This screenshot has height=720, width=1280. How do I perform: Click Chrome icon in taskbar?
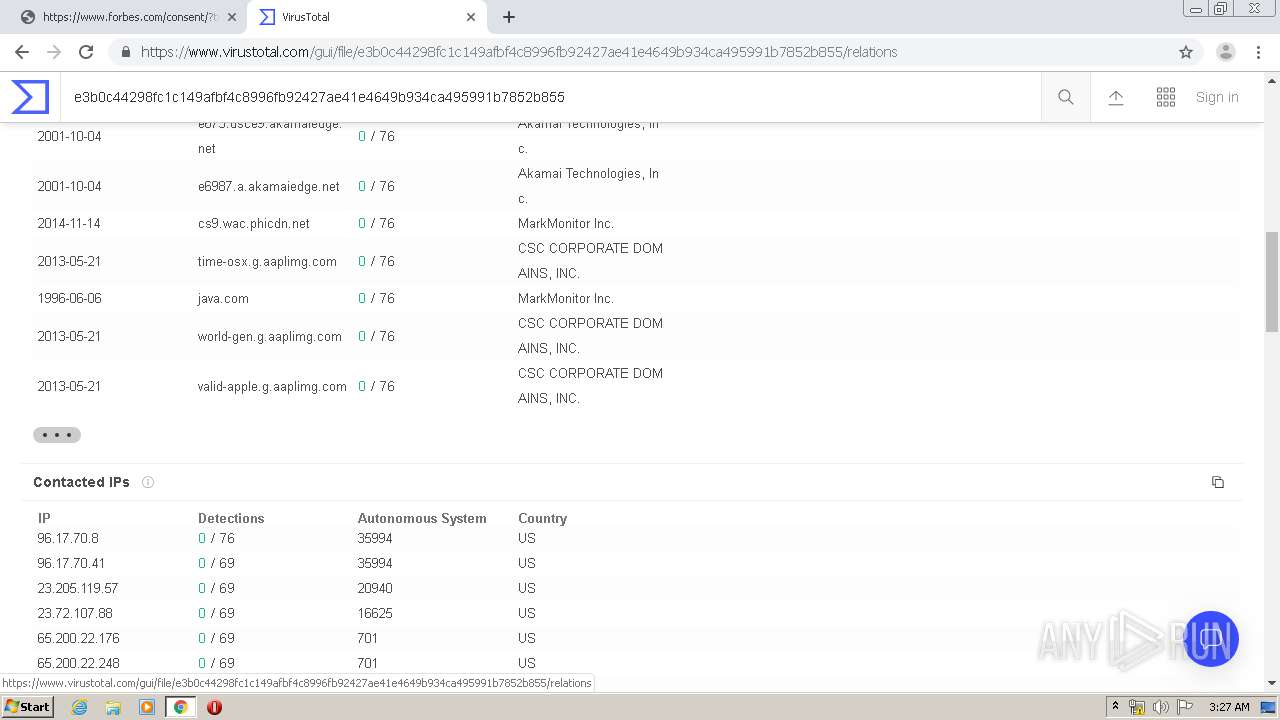[180, 707]
